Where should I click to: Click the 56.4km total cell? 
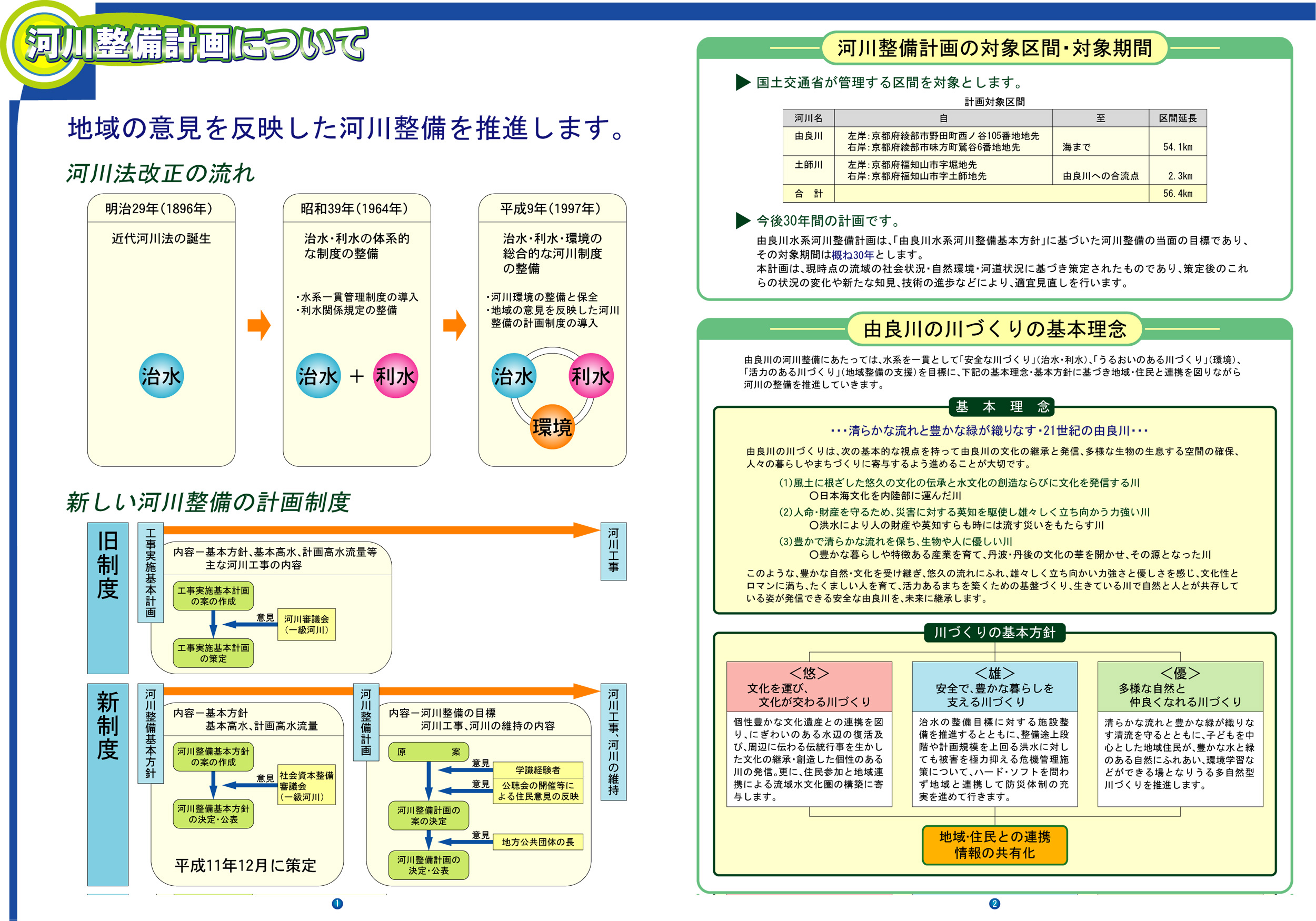[1177, 194]
